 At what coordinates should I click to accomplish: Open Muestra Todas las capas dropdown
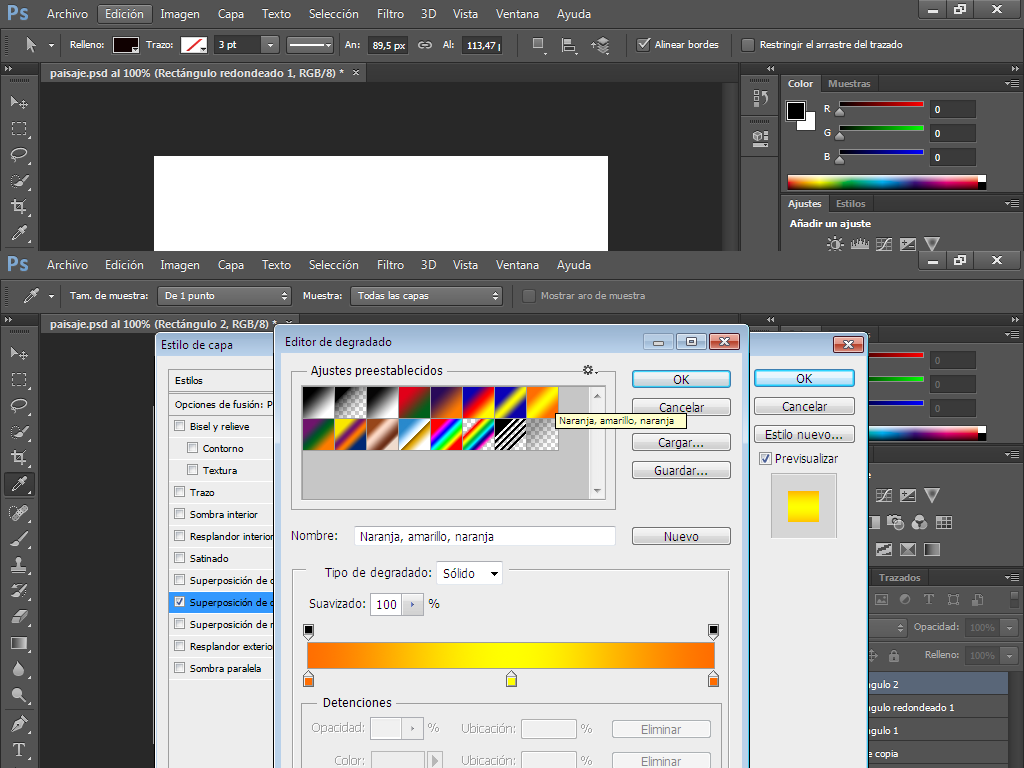point(426,296)
